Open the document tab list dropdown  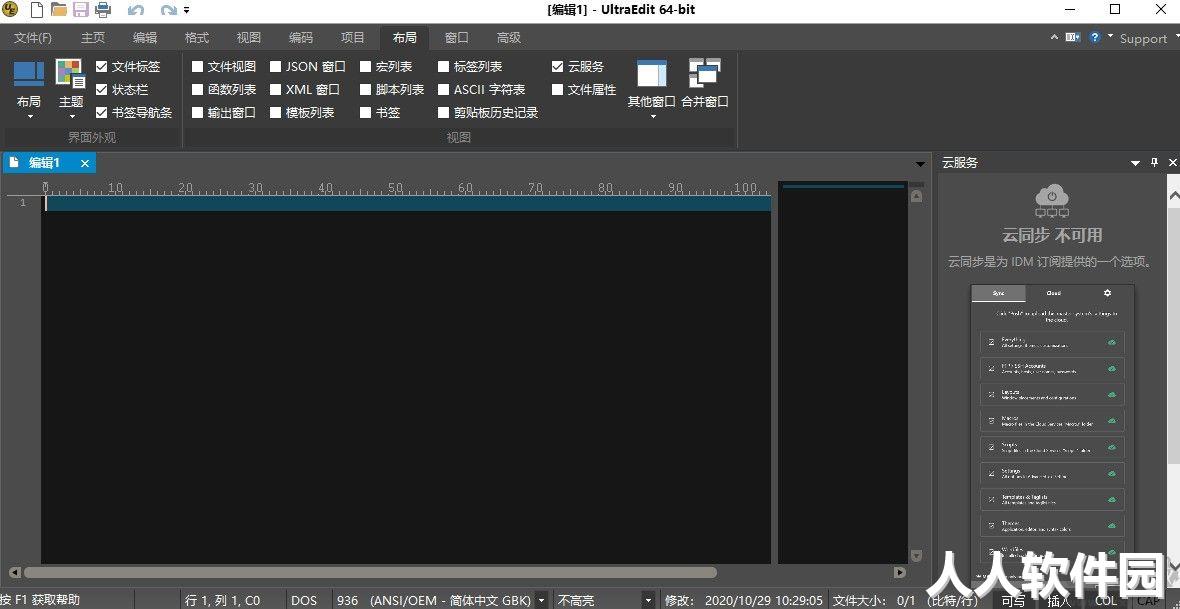(x=920, y=164)
